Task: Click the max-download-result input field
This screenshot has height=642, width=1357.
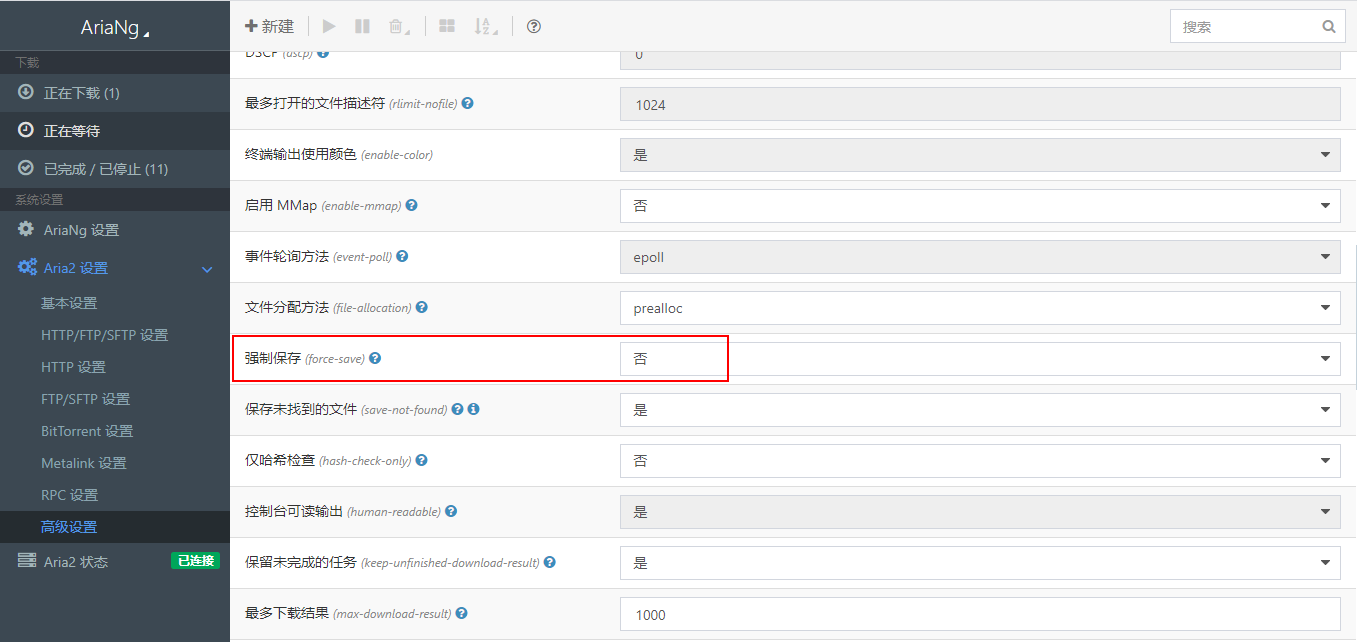Action: pyautogui.click(x=979, y=614)
